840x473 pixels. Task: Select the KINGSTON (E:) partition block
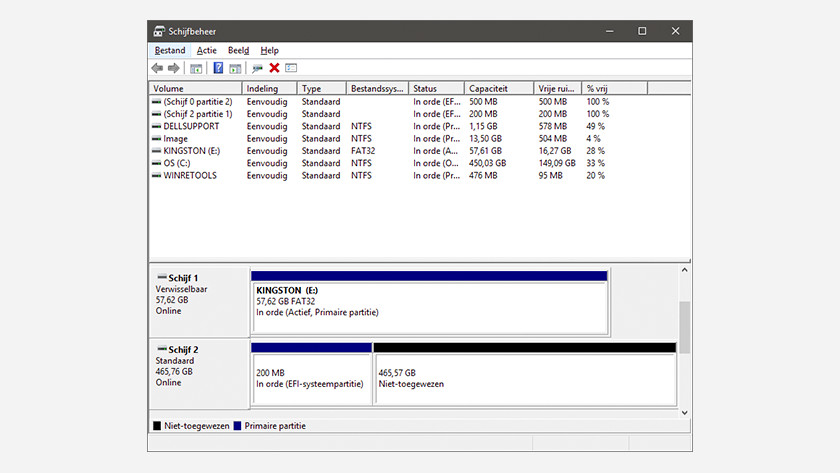click(430, 303)
